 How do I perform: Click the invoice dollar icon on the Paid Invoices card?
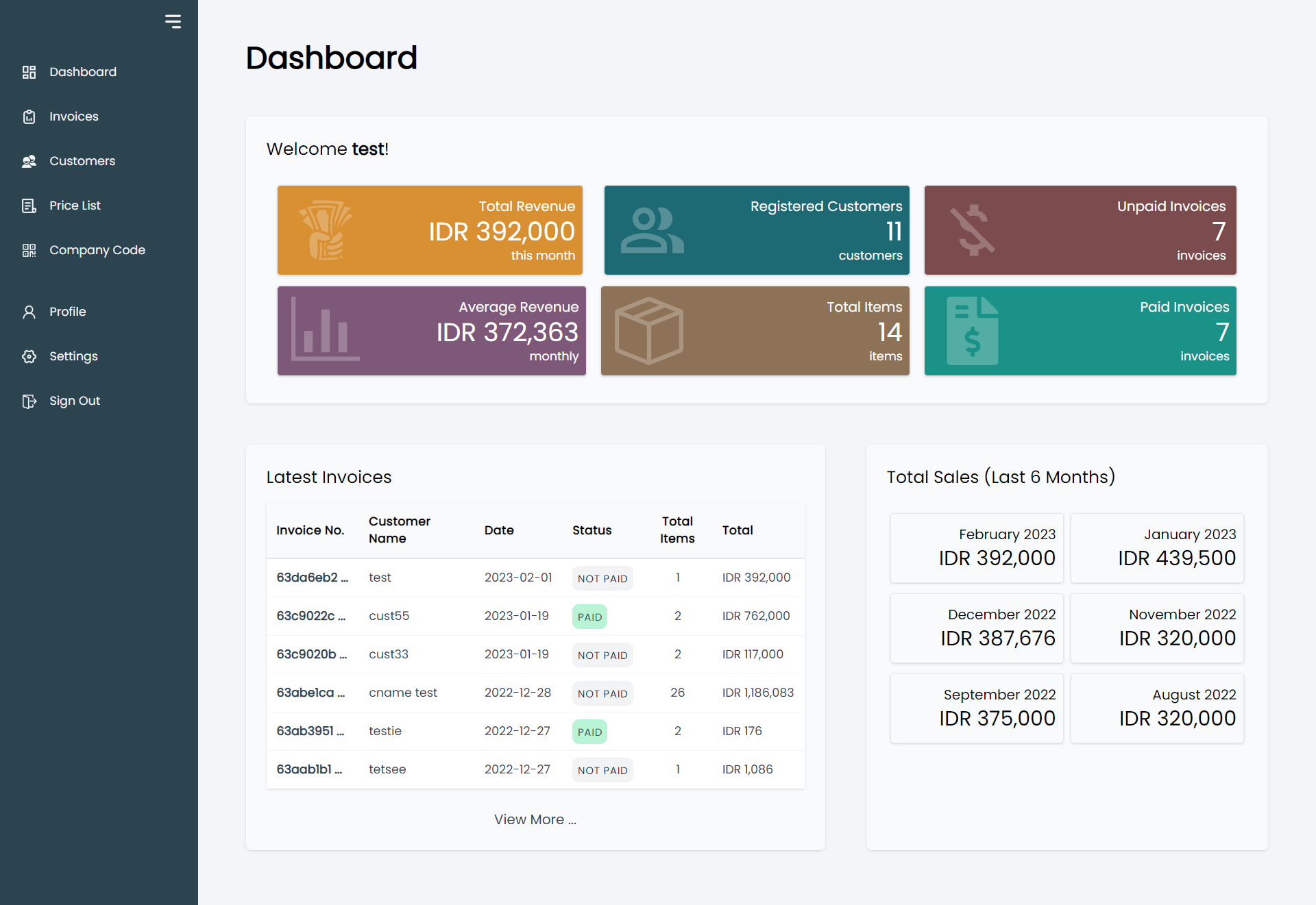[973, 331]
